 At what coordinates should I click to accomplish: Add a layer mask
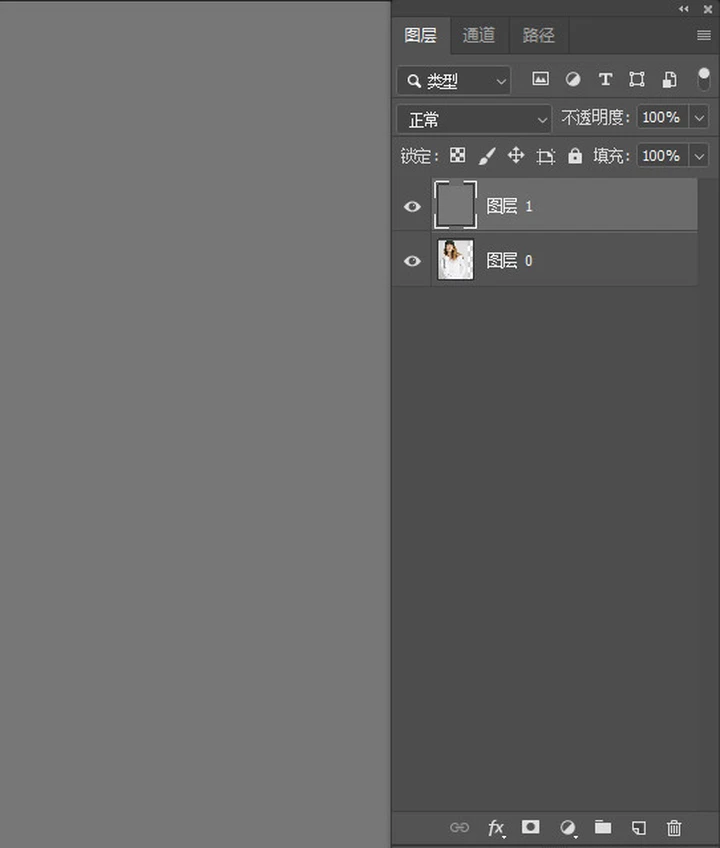[531, 827]
